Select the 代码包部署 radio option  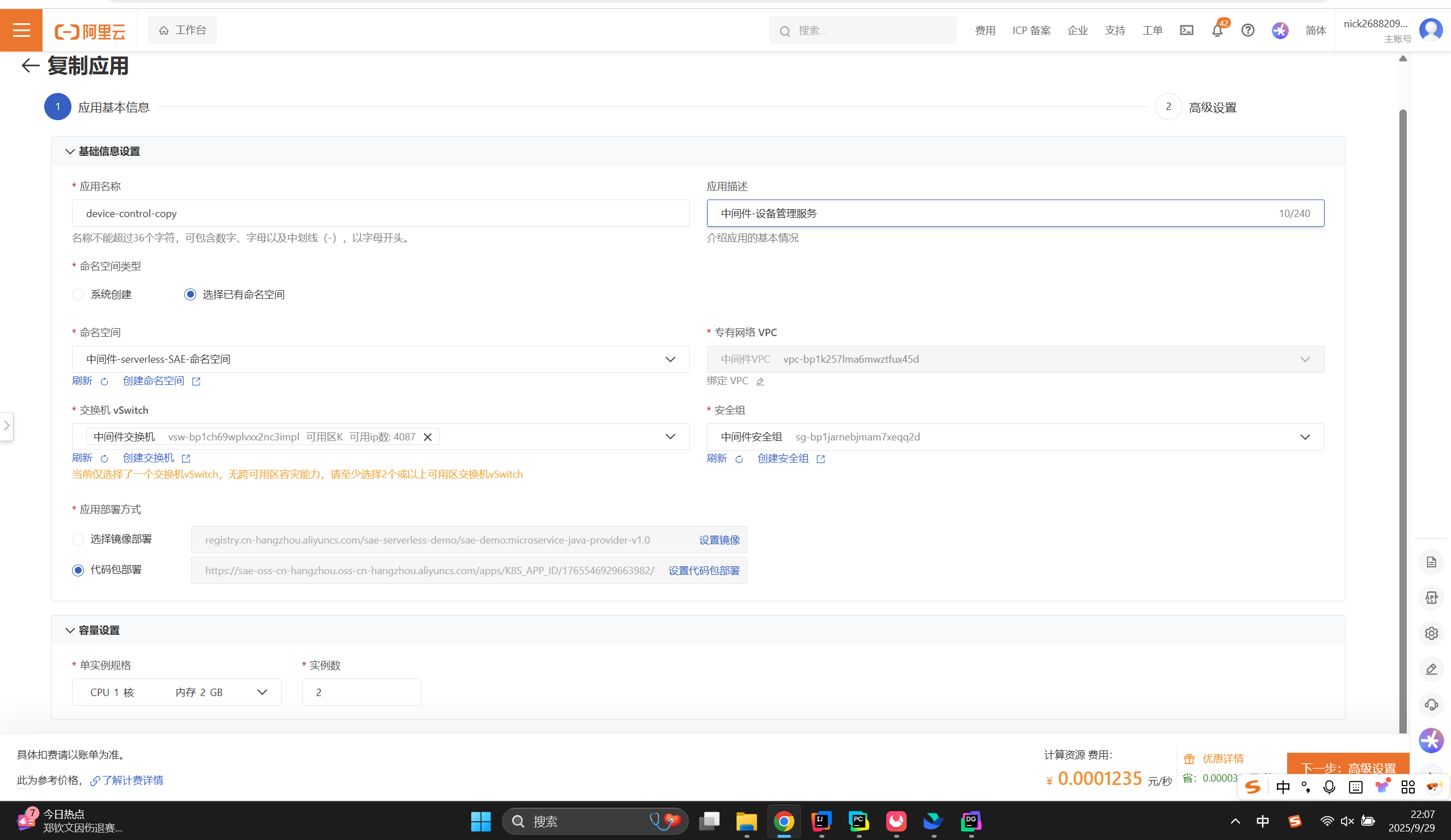tap(78, 570)
